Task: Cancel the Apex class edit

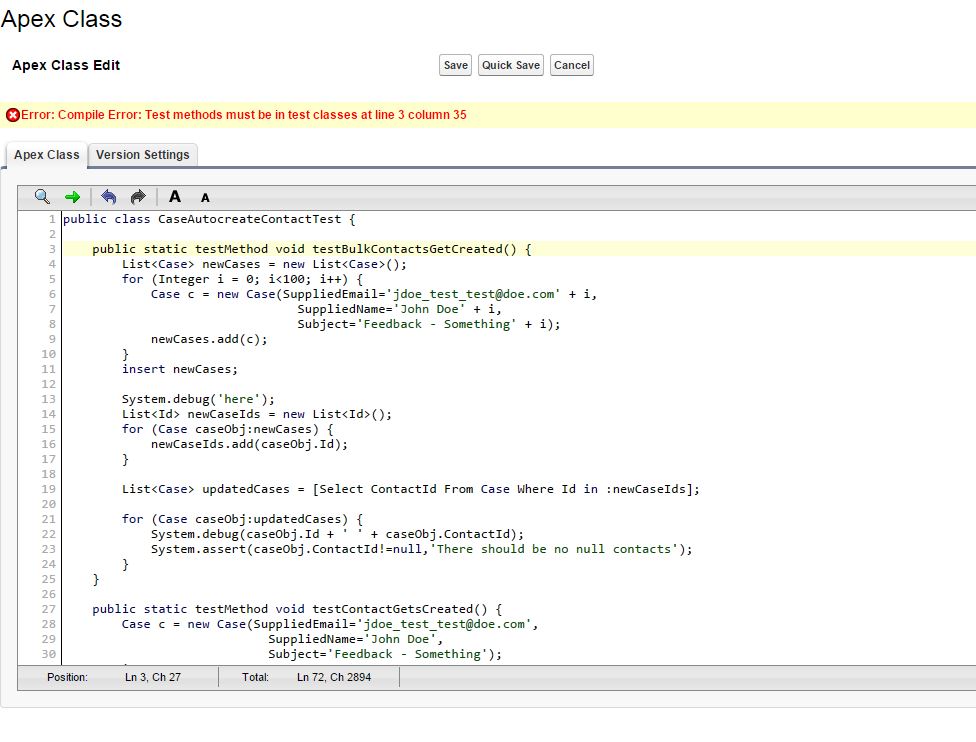Action: pos(571,65)
